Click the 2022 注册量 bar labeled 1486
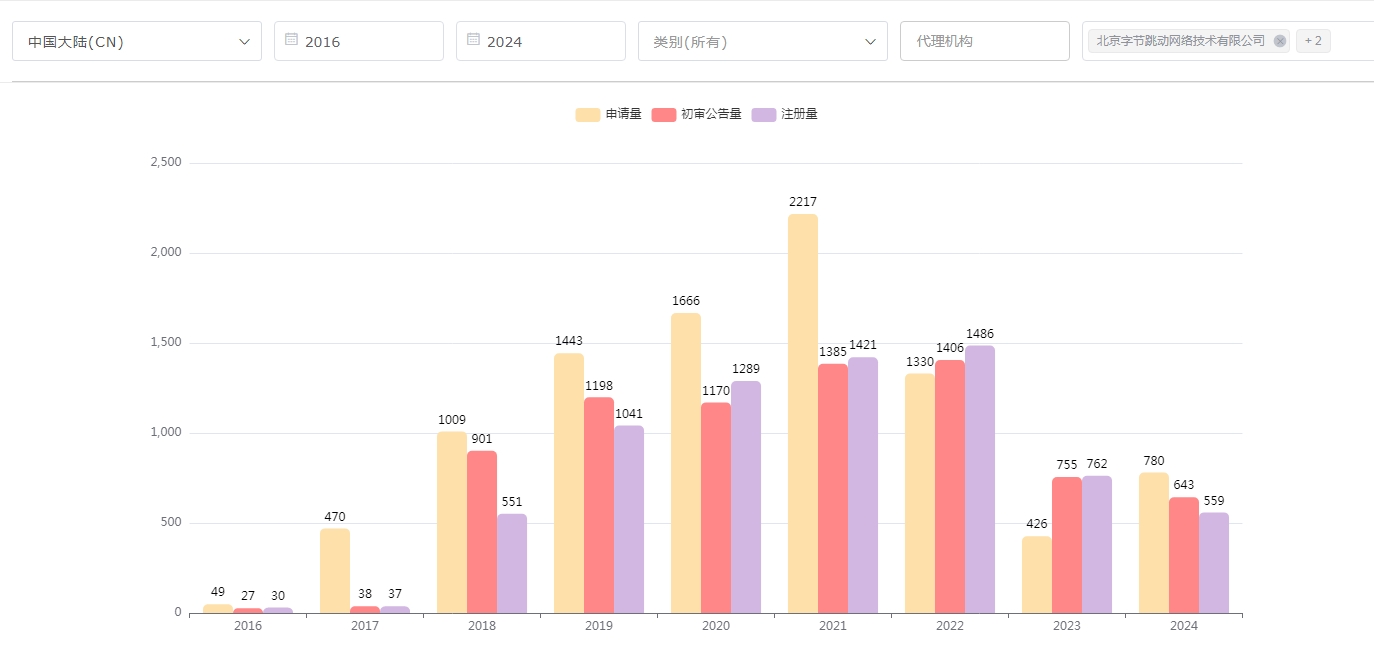This screenshot has width=1374, height=658. click(x=979, y=479)
